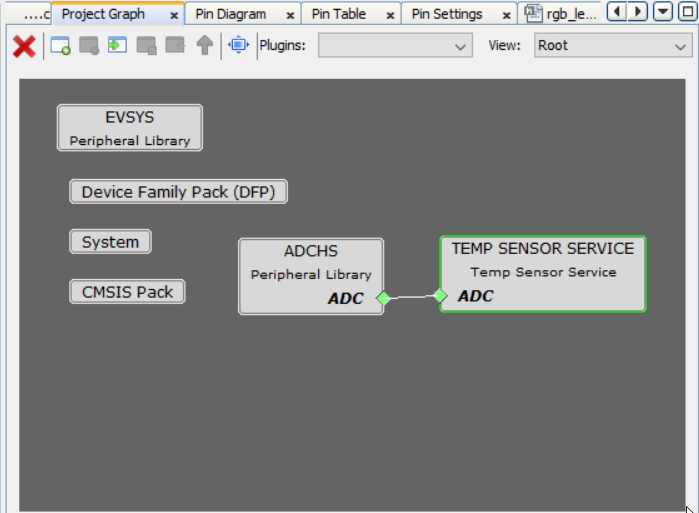
Task: Switch to the Pin Settings tab
Action: 447,14
